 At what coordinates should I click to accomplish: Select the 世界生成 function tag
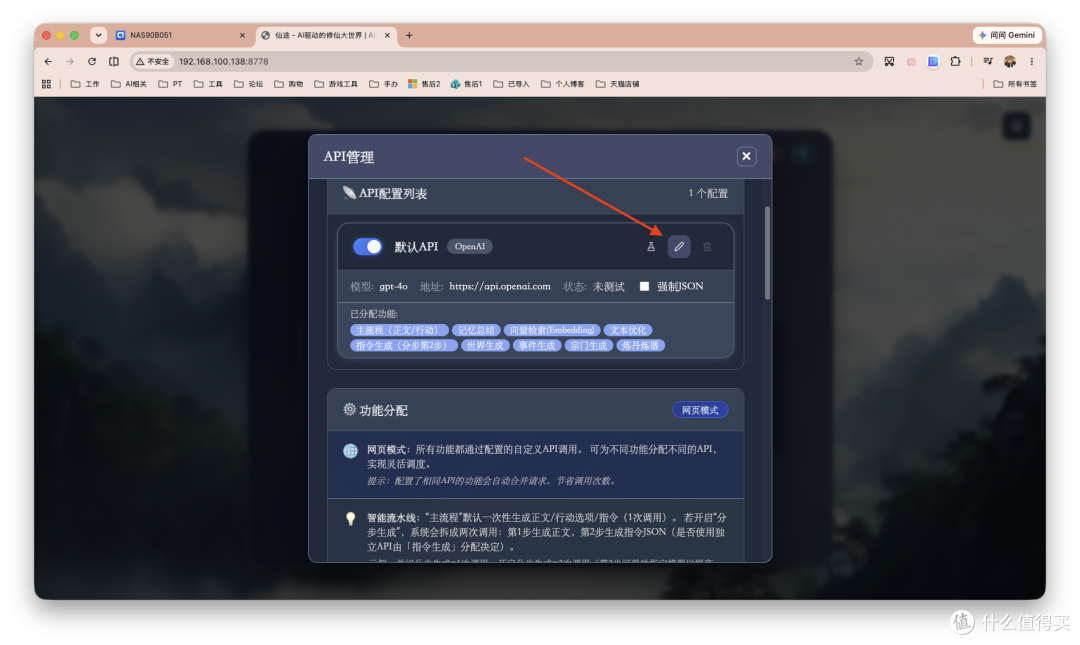[x=485, y=345]
